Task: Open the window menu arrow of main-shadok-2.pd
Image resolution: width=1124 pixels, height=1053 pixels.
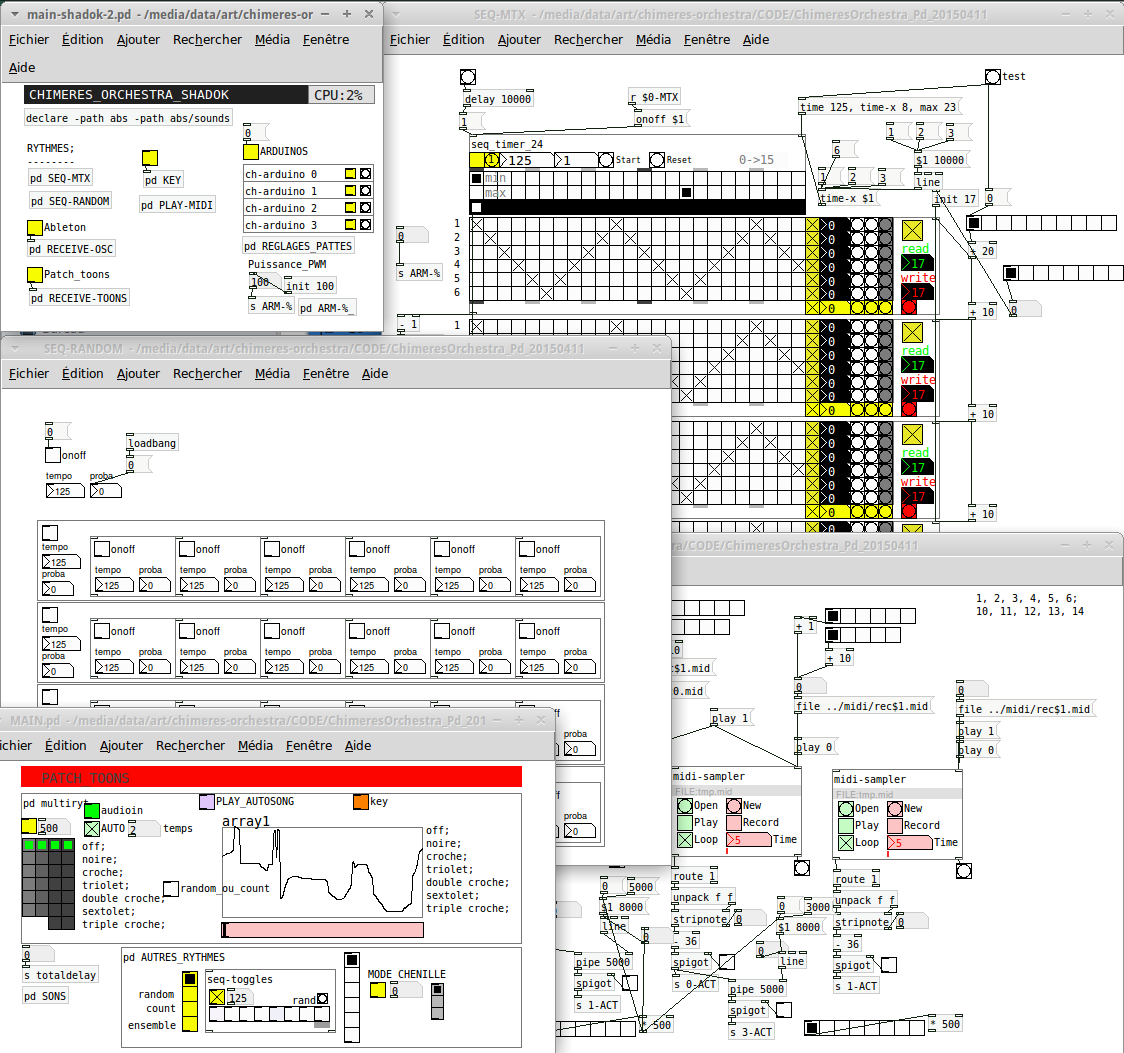Action: [x=14, y=14]
